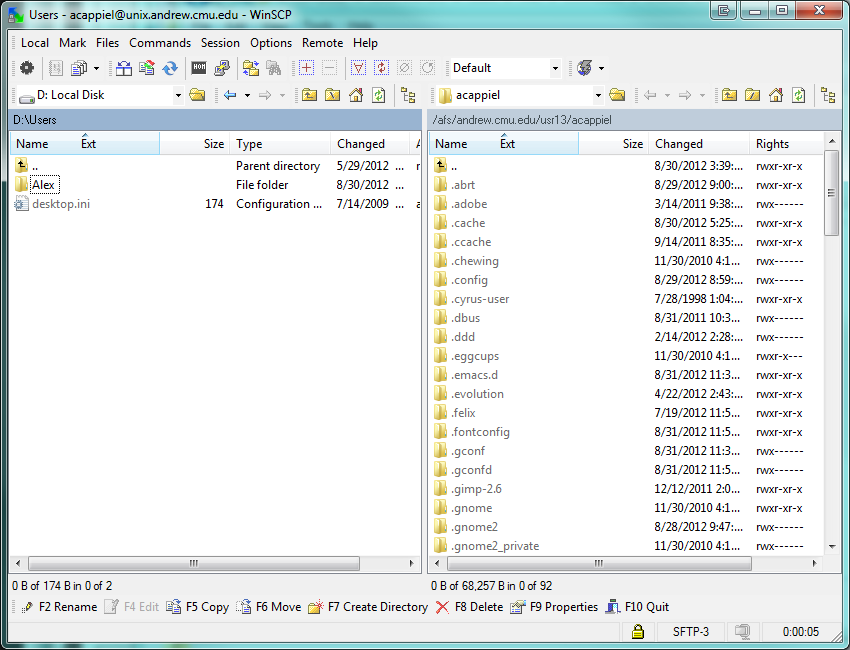Screen dimensions: 850x650
Task: Select the .gnome2_private remote folder
Action: pyautogui.click(x=495, y=546)
